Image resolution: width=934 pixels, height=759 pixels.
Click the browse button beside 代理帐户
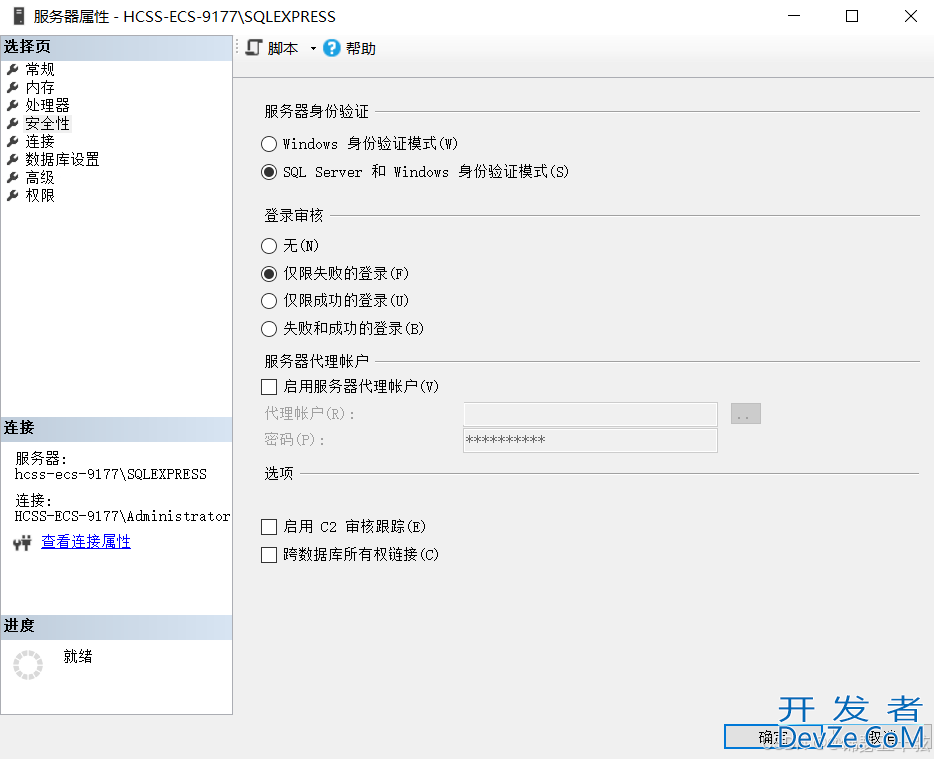746,413
